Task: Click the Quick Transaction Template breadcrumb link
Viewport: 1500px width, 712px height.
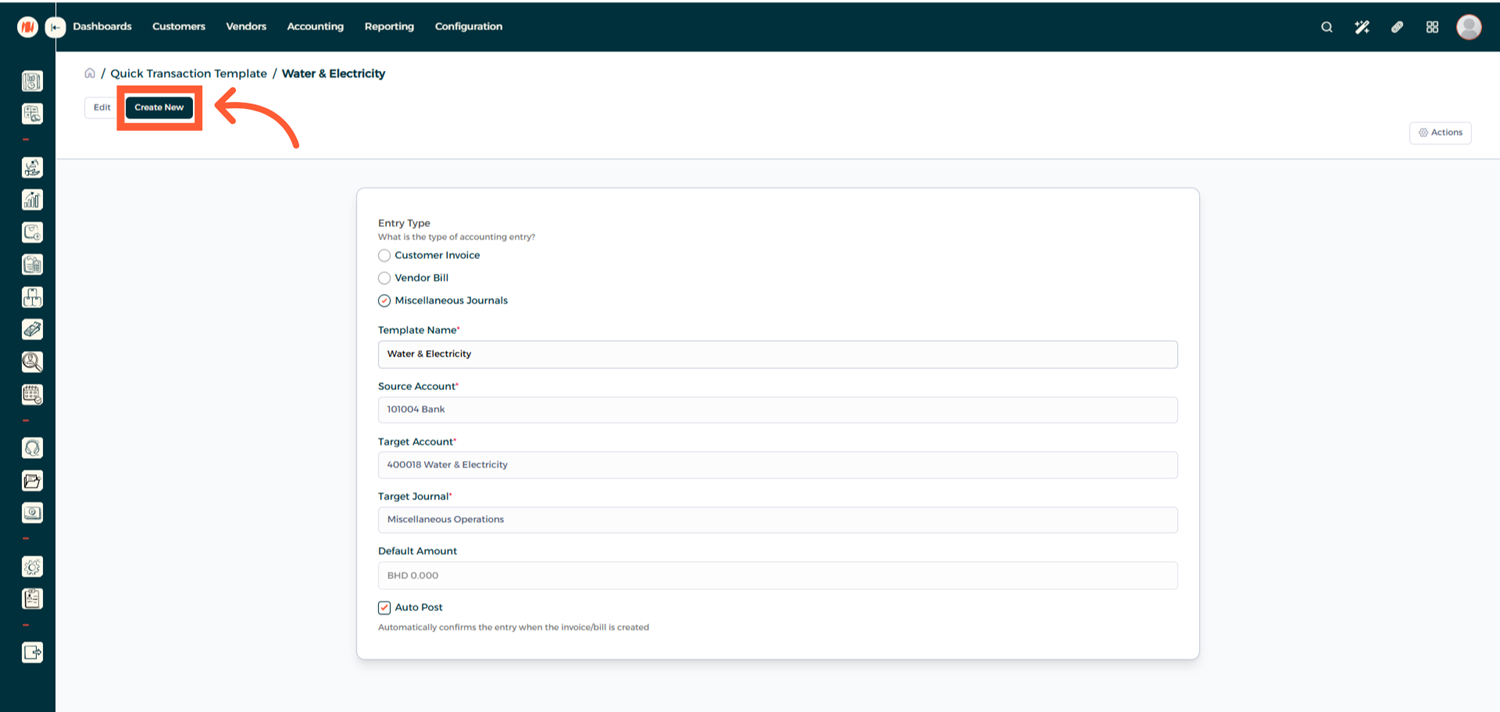Action: (x=188, y=74)
